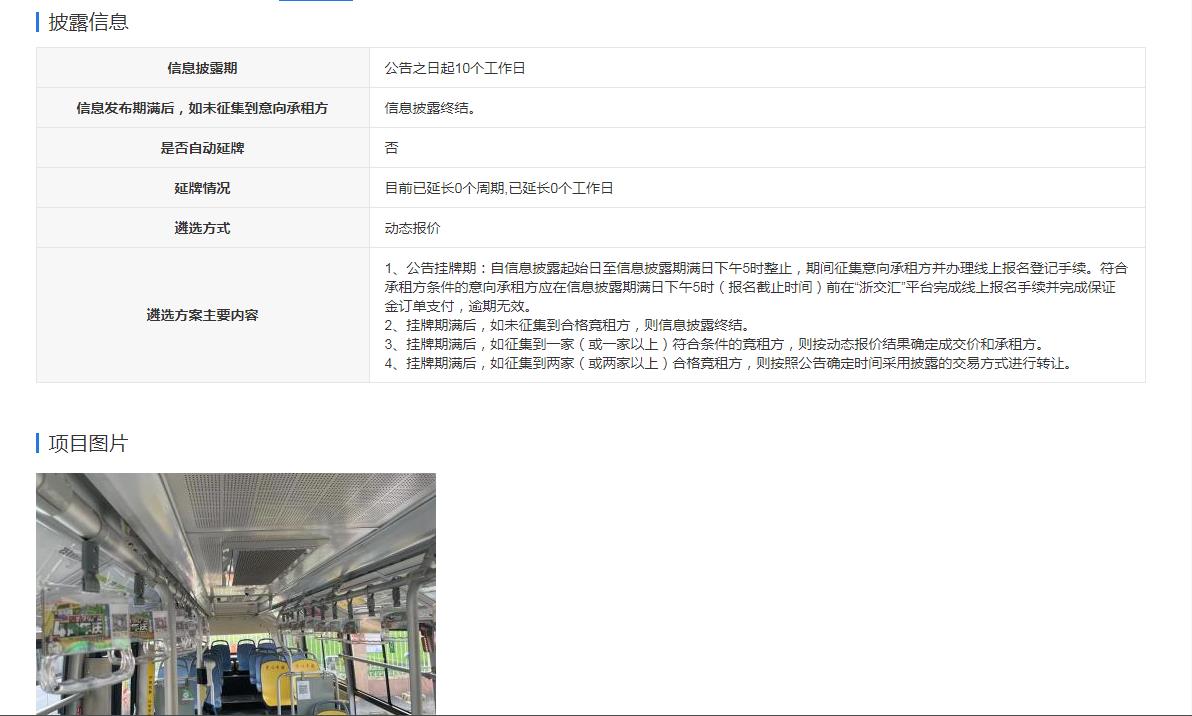Open the bus interior project photo

click(x=236, y=594)
